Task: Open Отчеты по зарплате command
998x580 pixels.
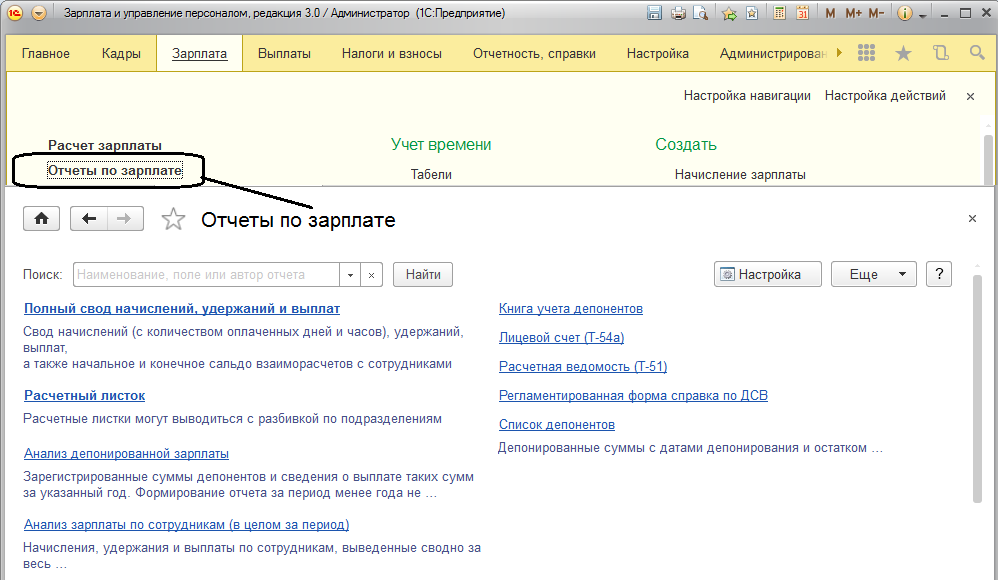Action: tap(115, 171)
